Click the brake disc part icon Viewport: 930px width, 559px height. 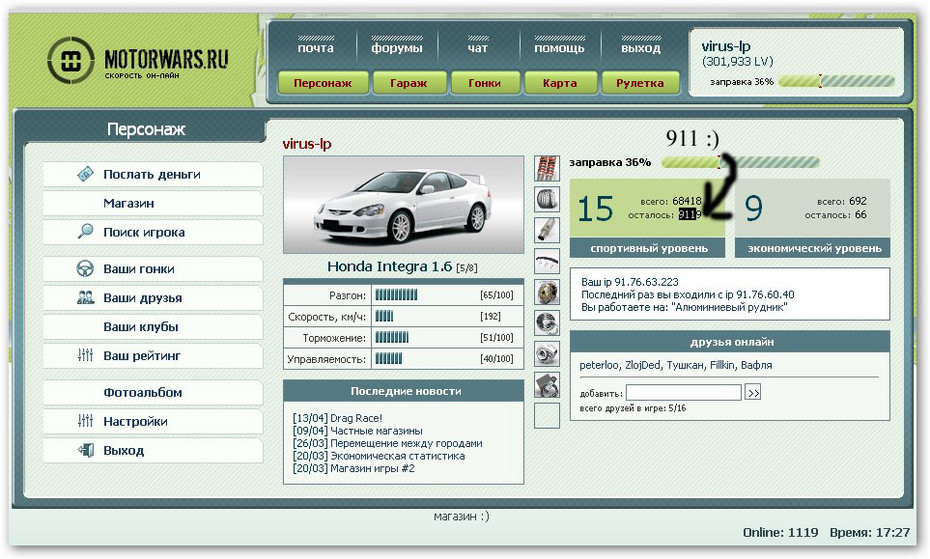547,322
